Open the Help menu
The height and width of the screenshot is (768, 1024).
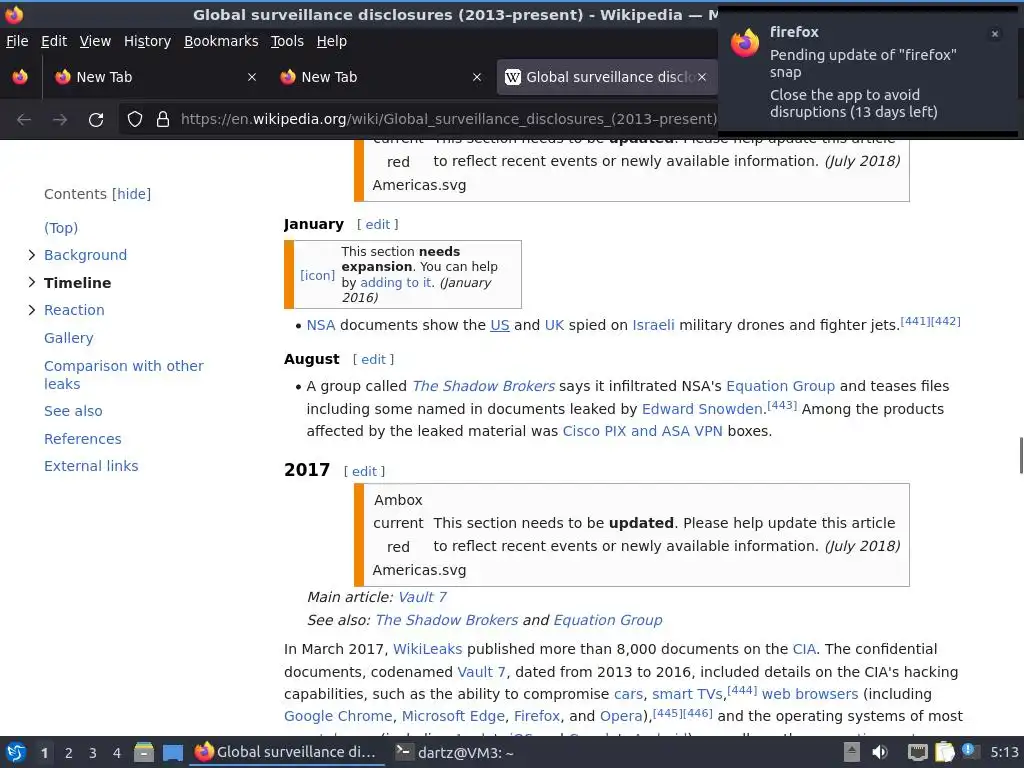tap(332, 41)
